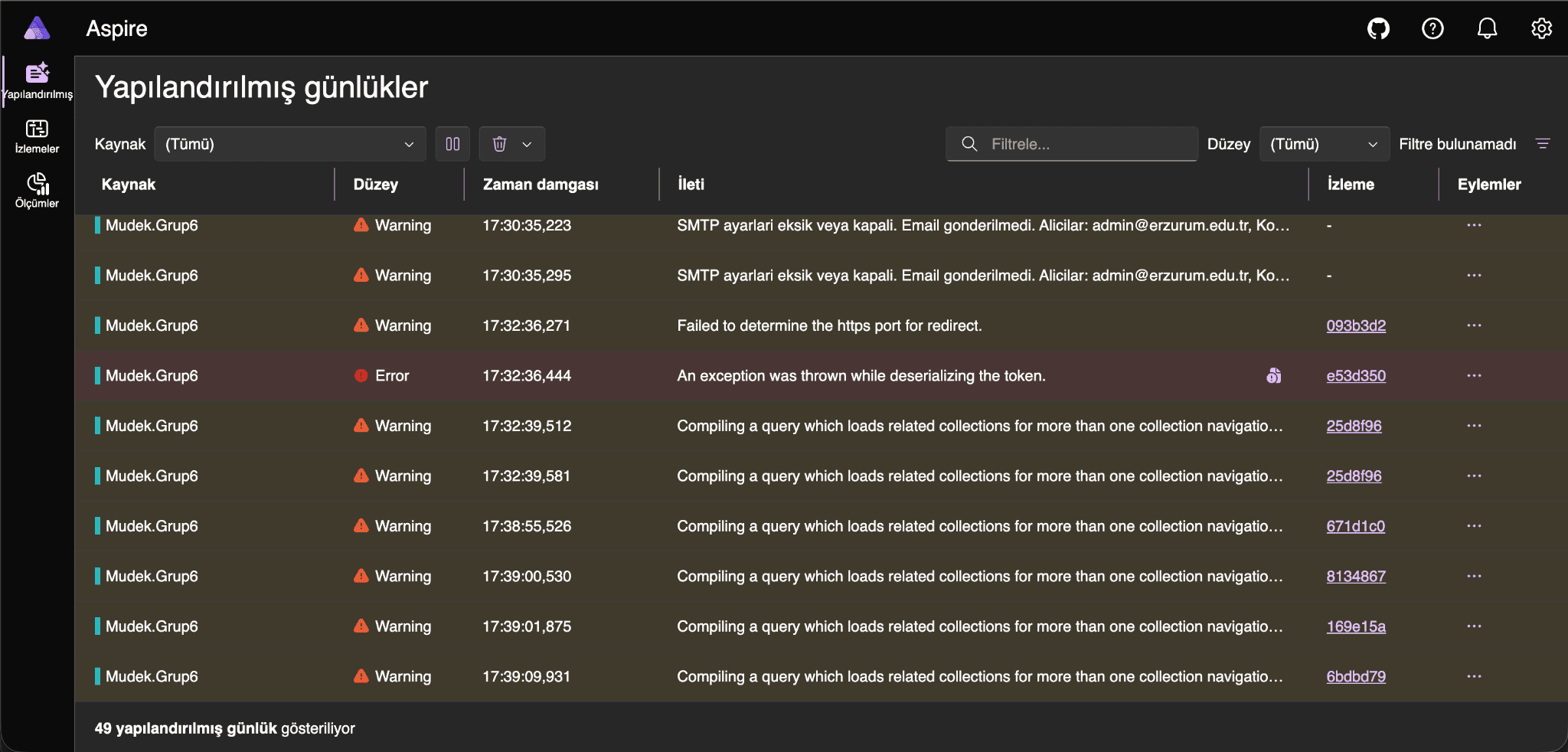Open the help question mark icon
This screenshot has height=752, width=1568.
tap(1432, 29)
